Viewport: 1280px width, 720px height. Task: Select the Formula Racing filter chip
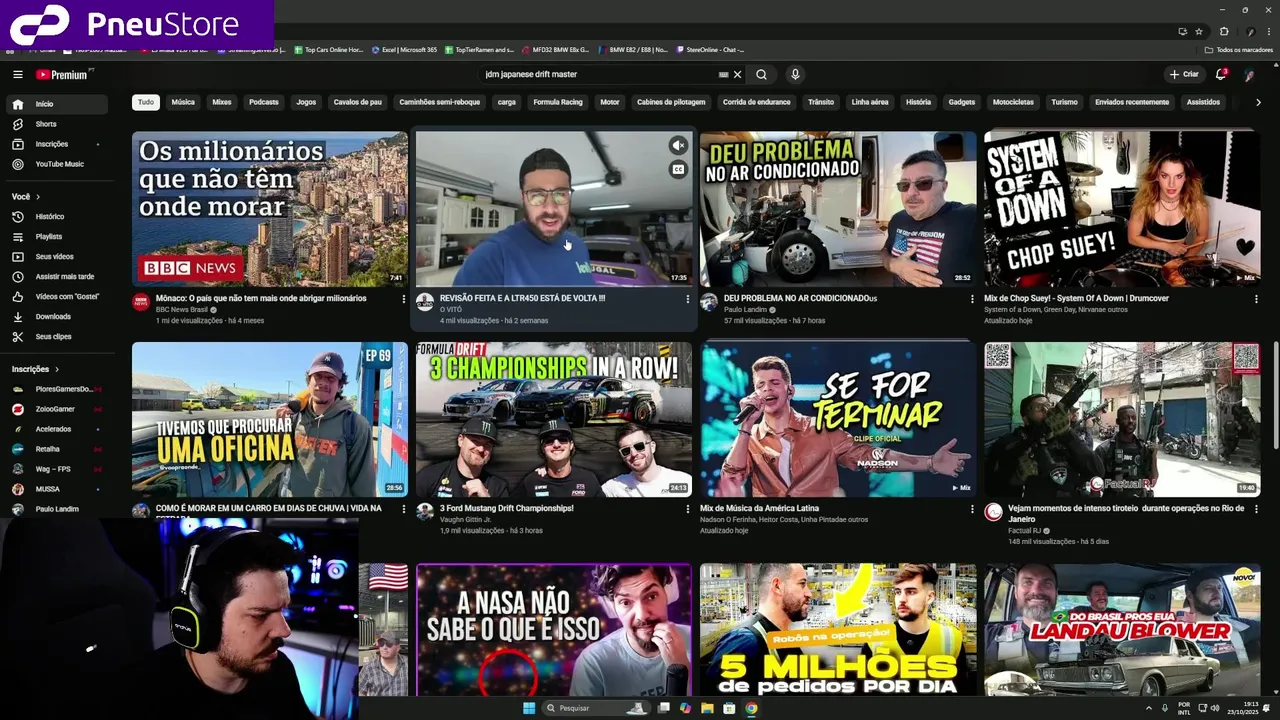[558, 102]
